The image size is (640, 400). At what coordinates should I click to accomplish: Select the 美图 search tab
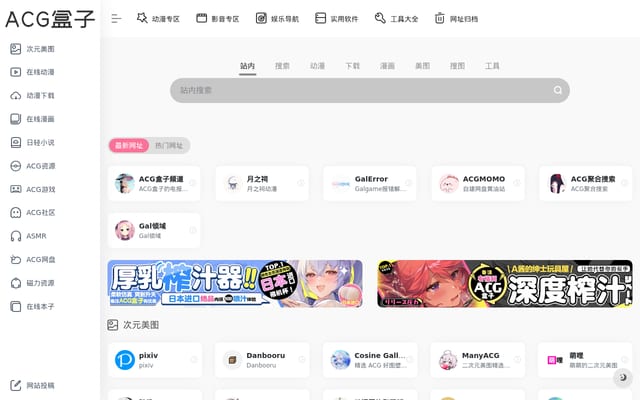(422, 66)
